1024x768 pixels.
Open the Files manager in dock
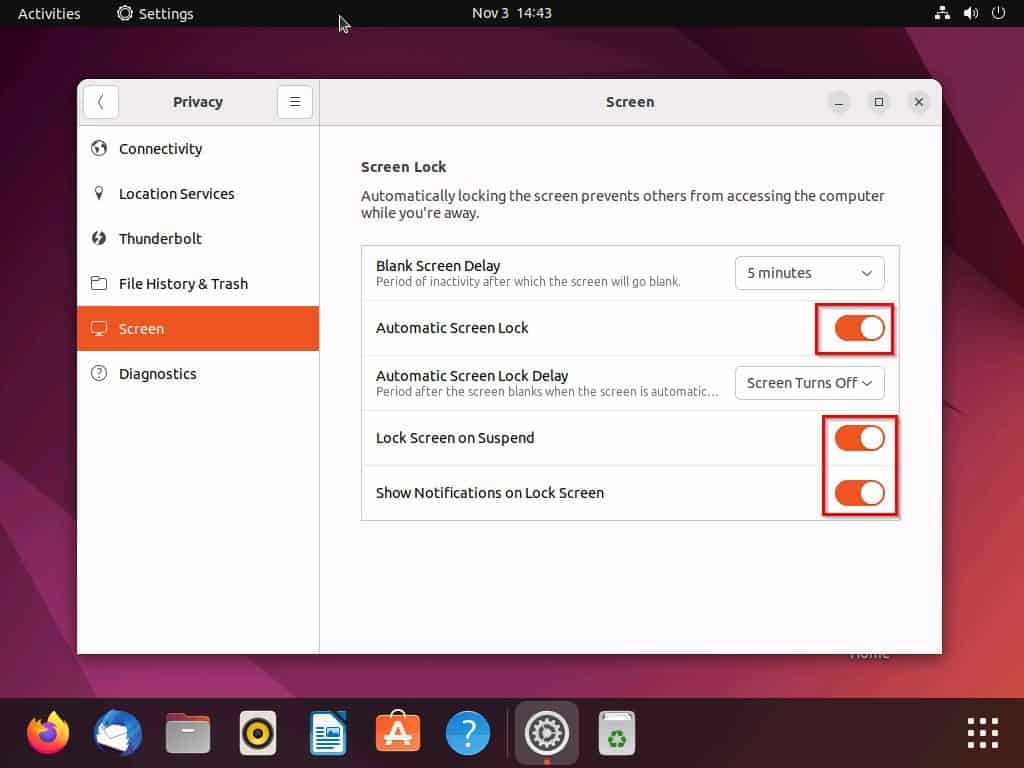point(188,733)
